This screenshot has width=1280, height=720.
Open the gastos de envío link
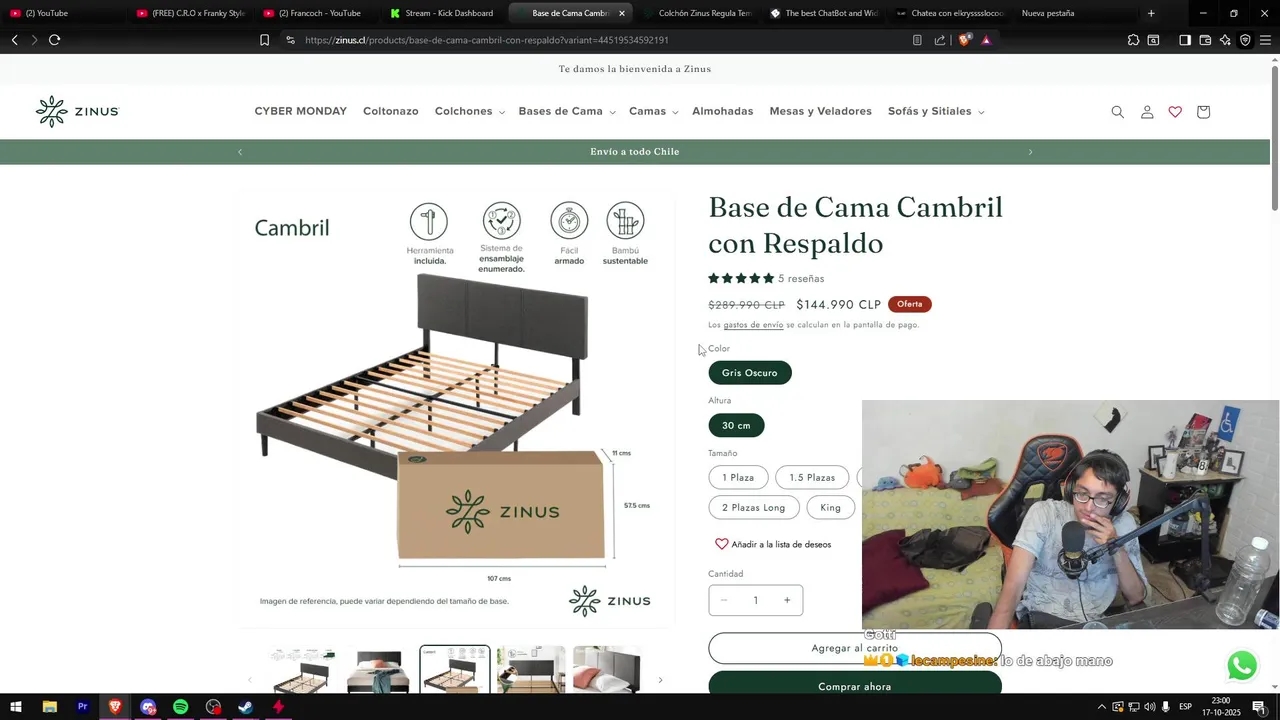click(x=753, y=325)
